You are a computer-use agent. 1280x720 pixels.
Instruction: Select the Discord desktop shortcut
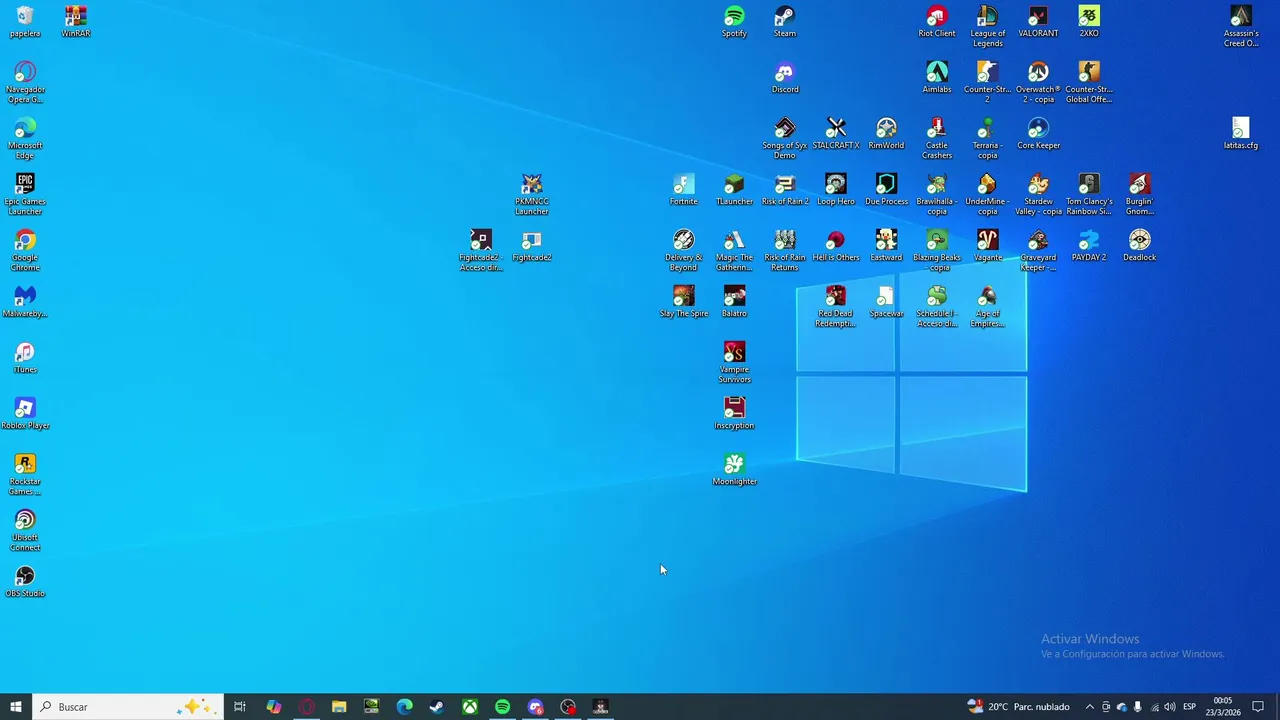tap(785, 78)
